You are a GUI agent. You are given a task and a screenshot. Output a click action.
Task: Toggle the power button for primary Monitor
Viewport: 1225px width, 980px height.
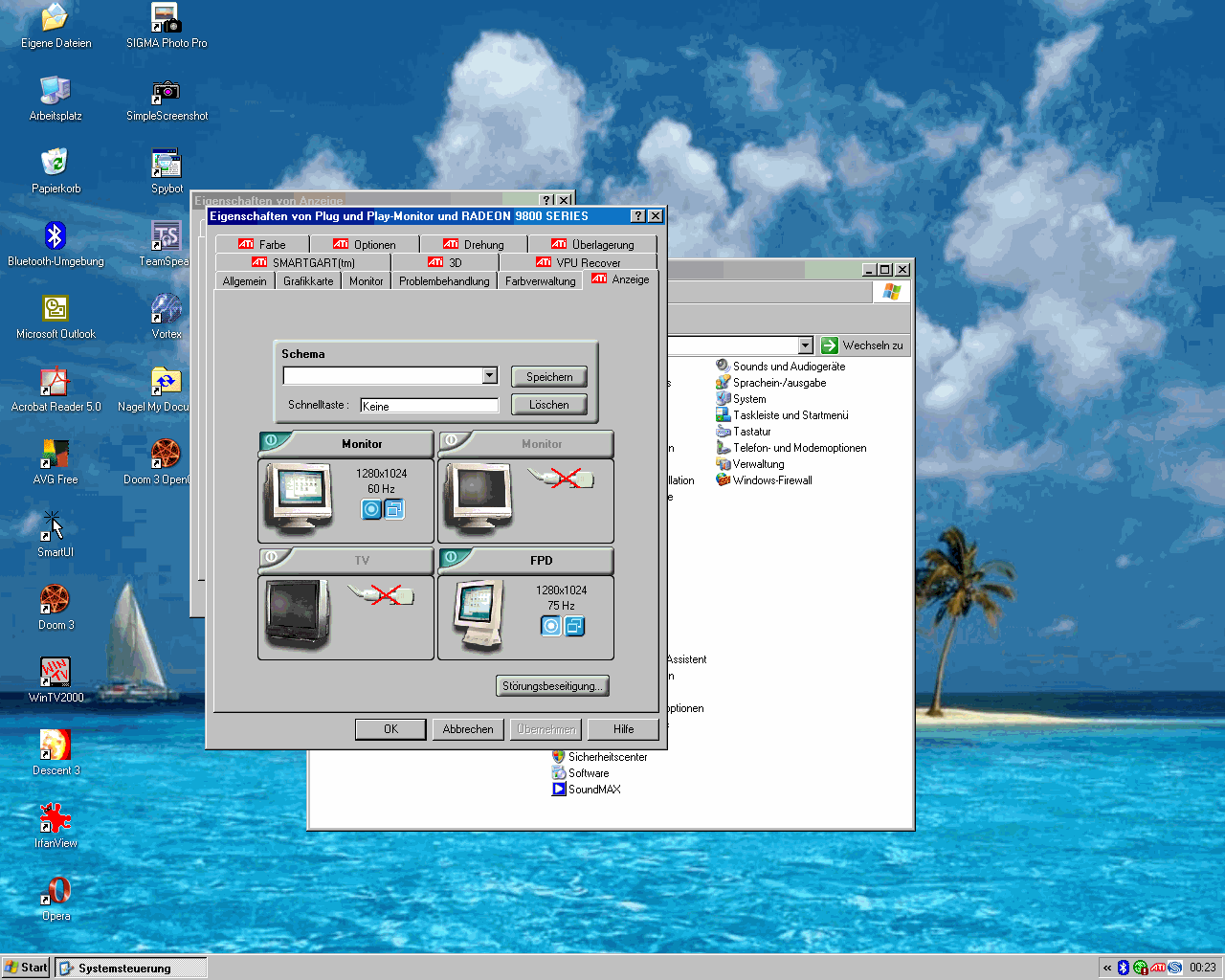point(272,441)
